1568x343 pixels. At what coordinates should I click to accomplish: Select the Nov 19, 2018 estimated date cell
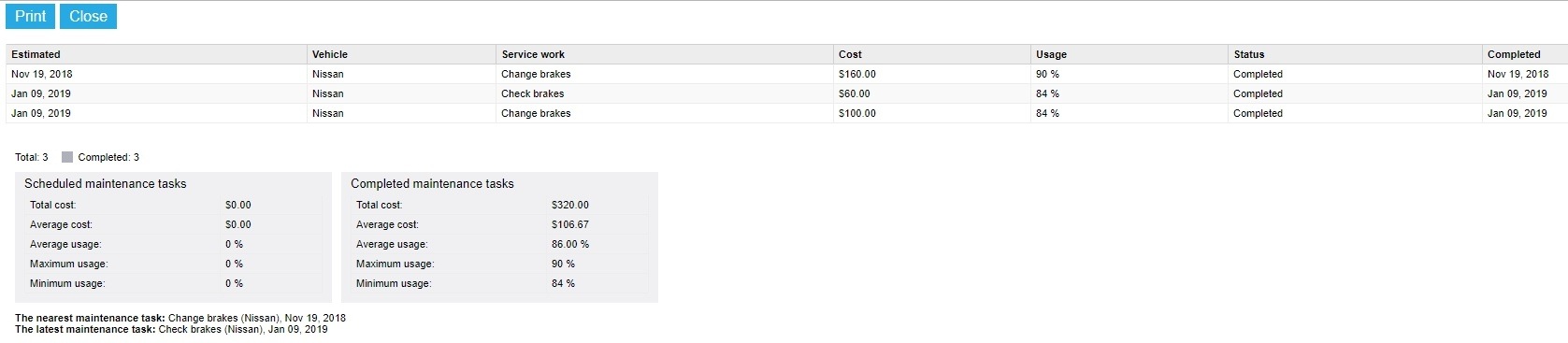point(156,74)
